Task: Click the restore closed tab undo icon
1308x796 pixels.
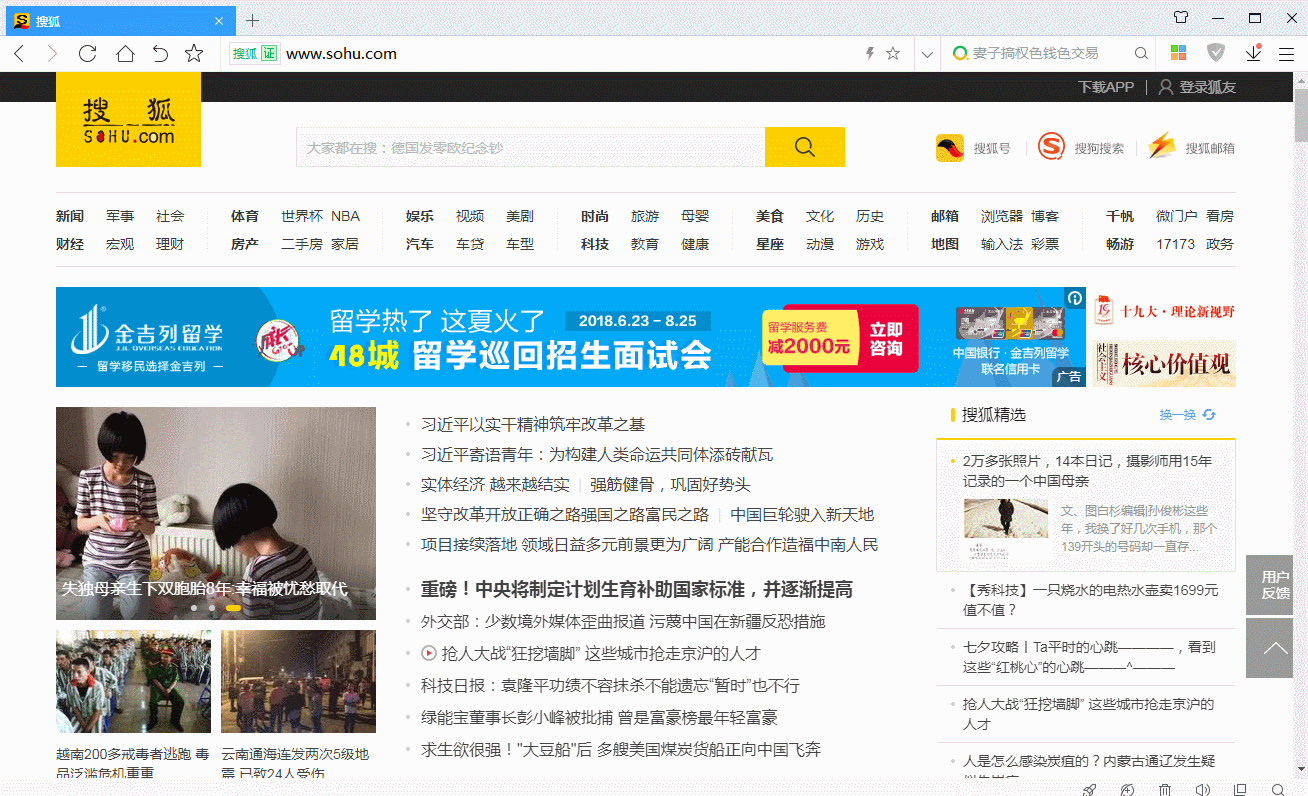Action: (160, 54)
